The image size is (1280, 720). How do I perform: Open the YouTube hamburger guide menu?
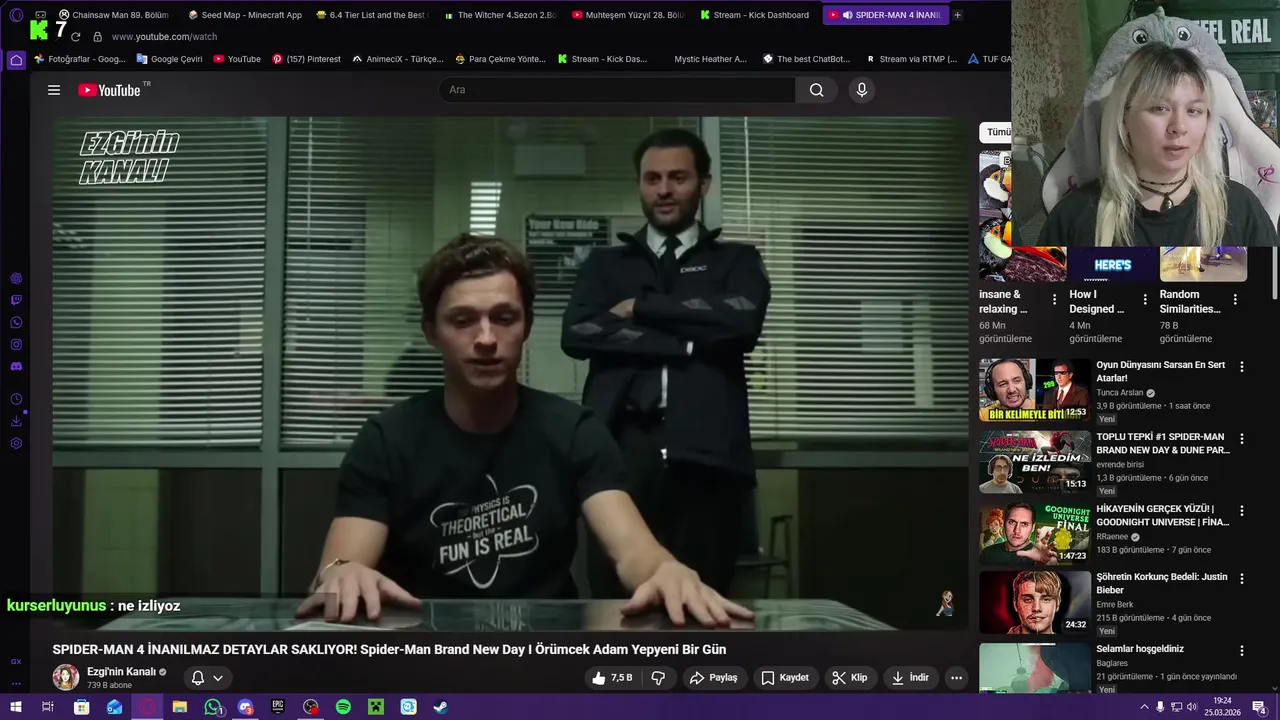tap(54, 90)
